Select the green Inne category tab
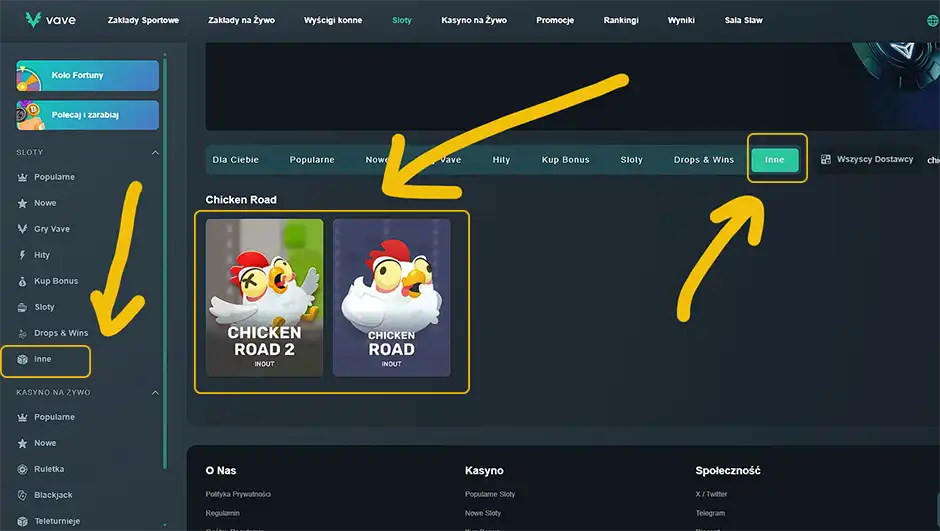The height and width of the screenshot is (531, 940). (775, 160)
